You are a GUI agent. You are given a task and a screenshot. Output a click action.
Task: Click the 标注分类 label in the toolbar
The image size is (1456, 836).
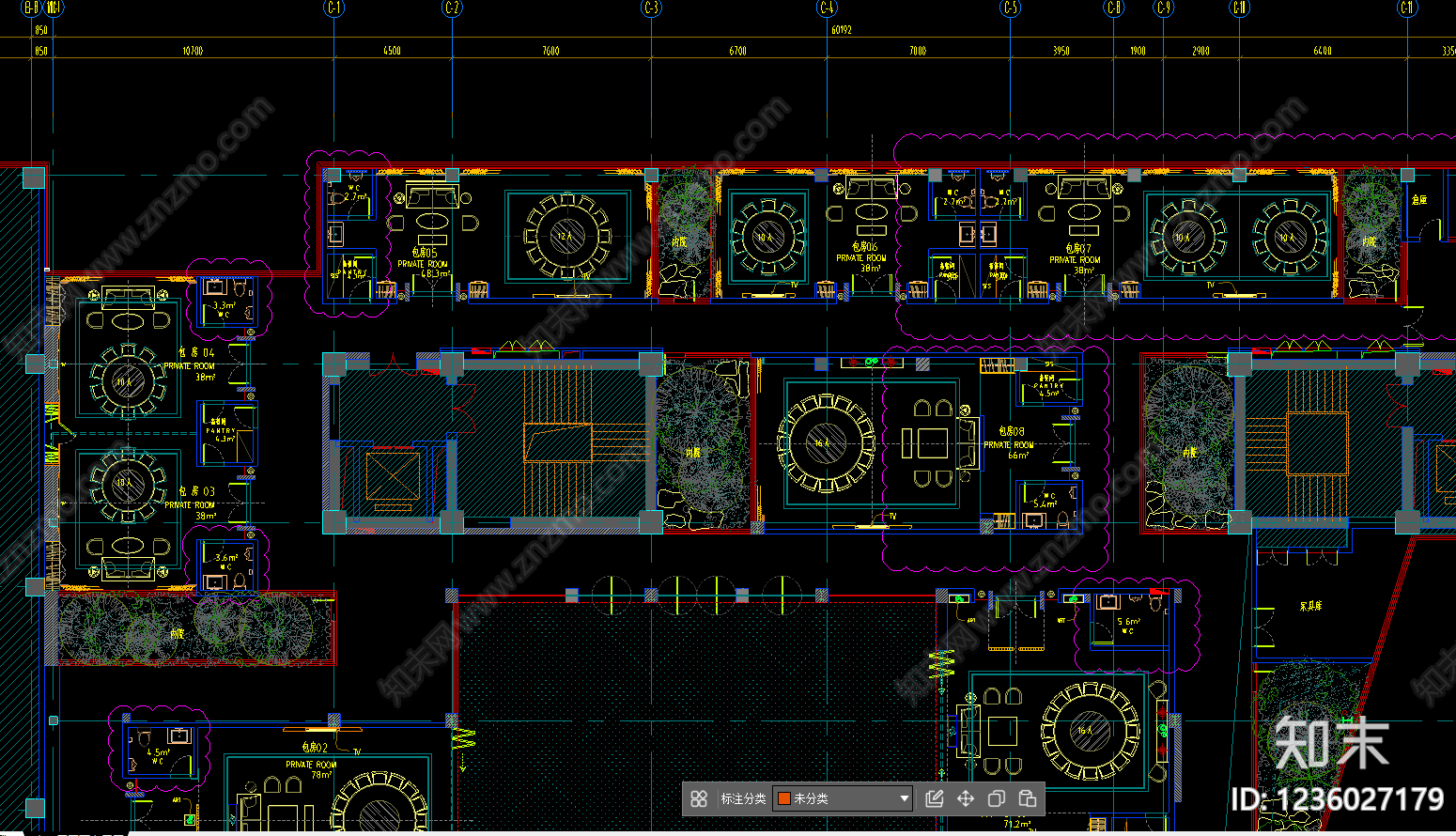743,798
